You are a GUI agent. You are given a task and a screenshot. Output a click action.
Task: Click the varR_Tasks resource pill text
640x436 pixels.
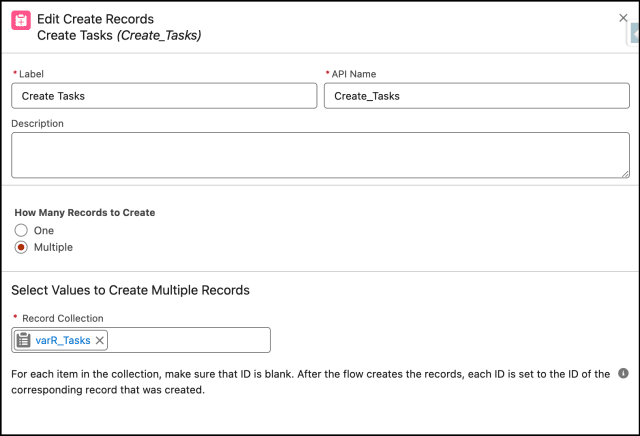(x=63, y=340)
